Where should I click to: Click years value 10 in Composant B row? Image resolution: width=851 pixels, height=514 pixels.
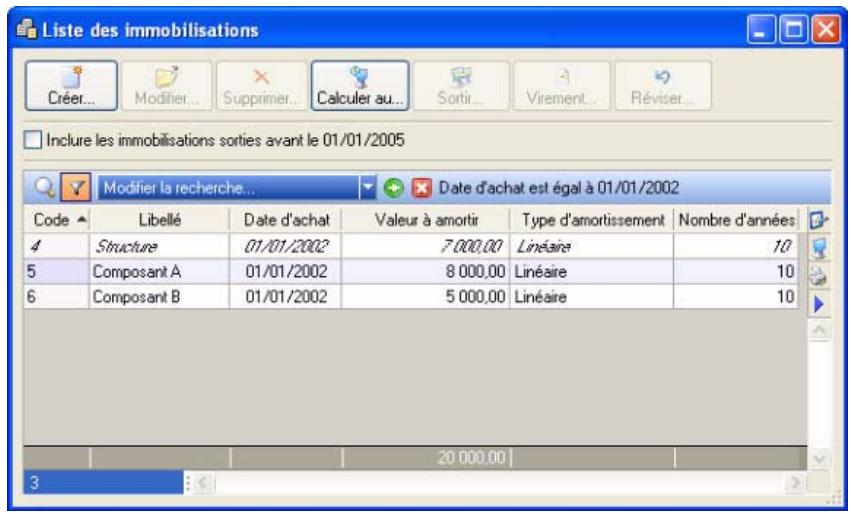click(785, 297)
